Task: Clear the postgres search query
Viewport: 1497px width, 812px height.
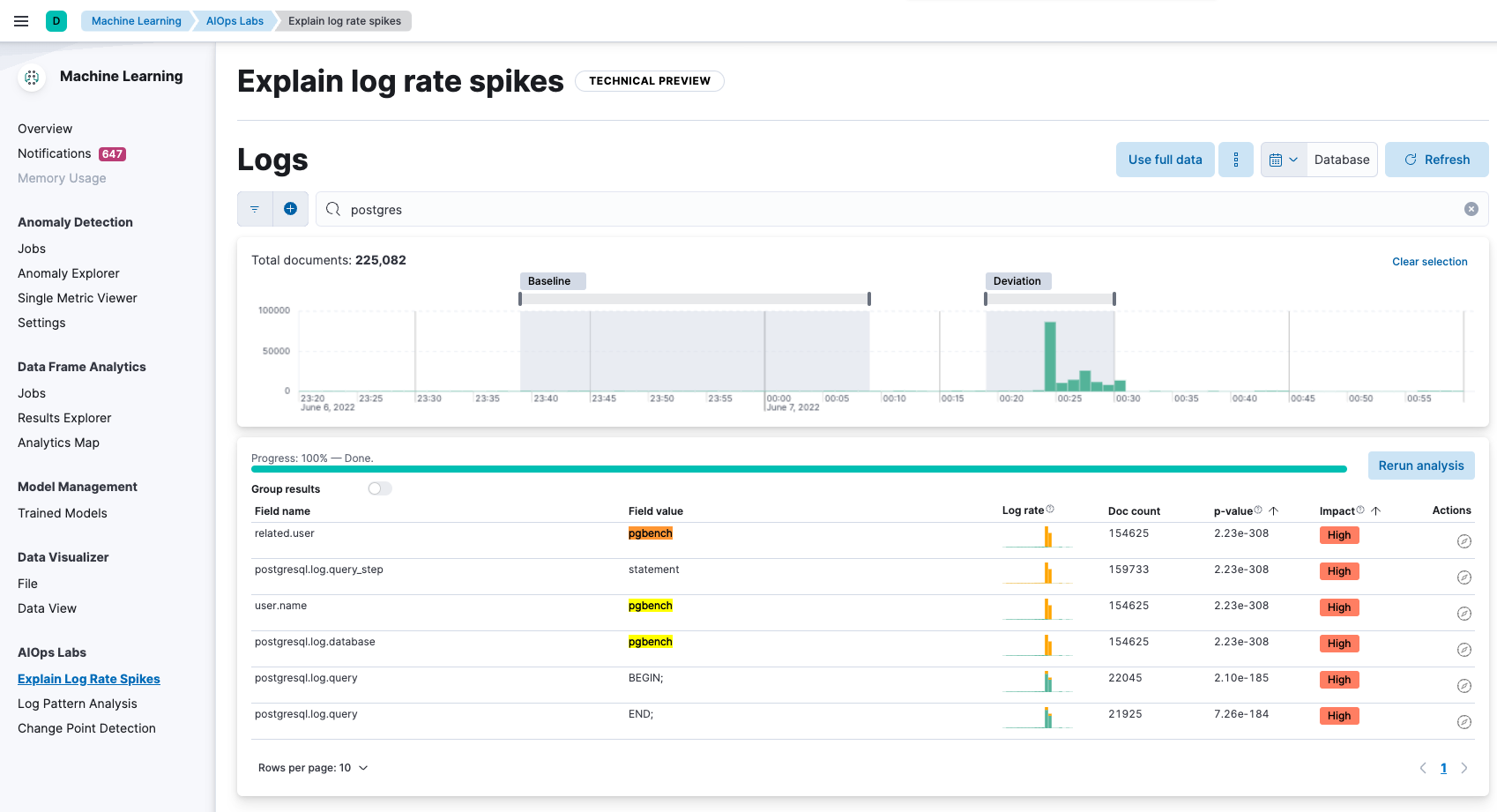Action: pyautogui.click(x=1471, y=209)
